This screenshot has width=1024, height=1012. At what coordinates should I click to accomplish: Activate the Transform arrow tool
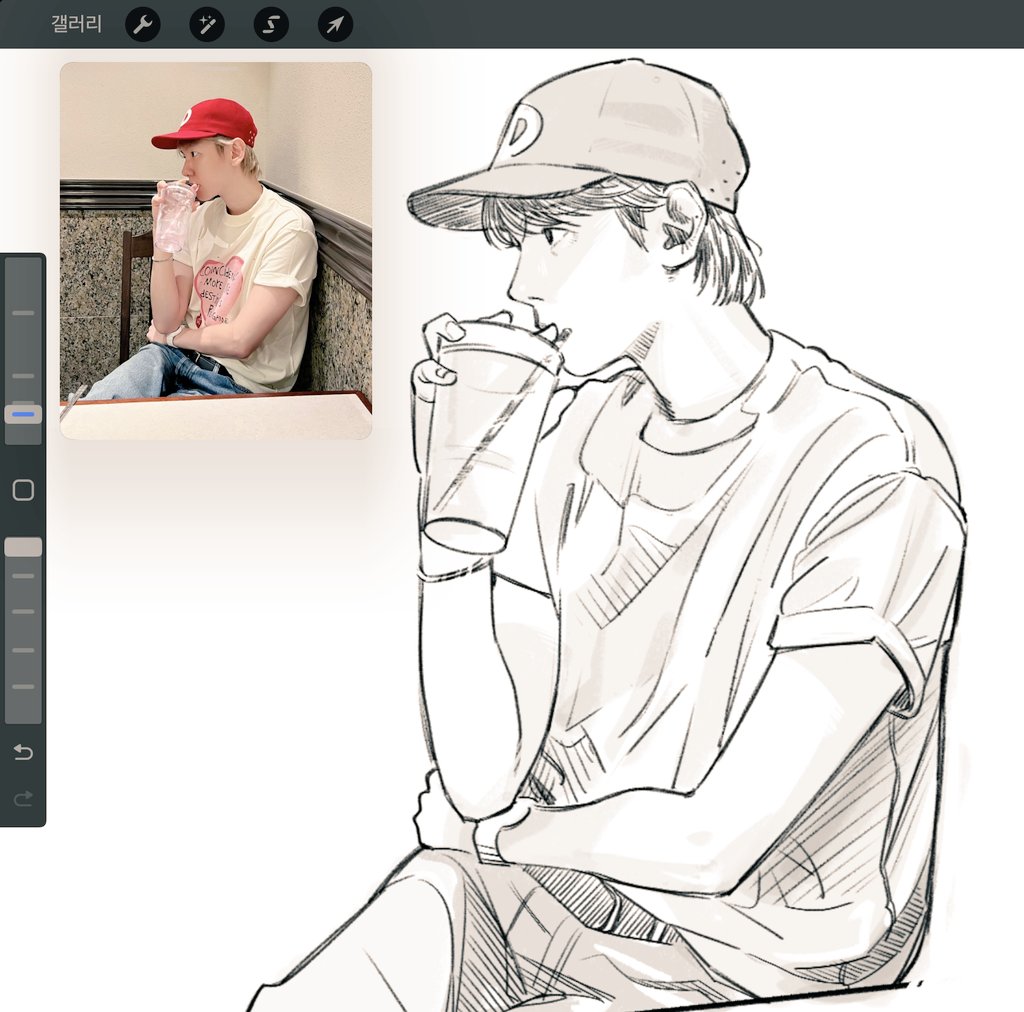pyautogui.click(x=335, y=25)
